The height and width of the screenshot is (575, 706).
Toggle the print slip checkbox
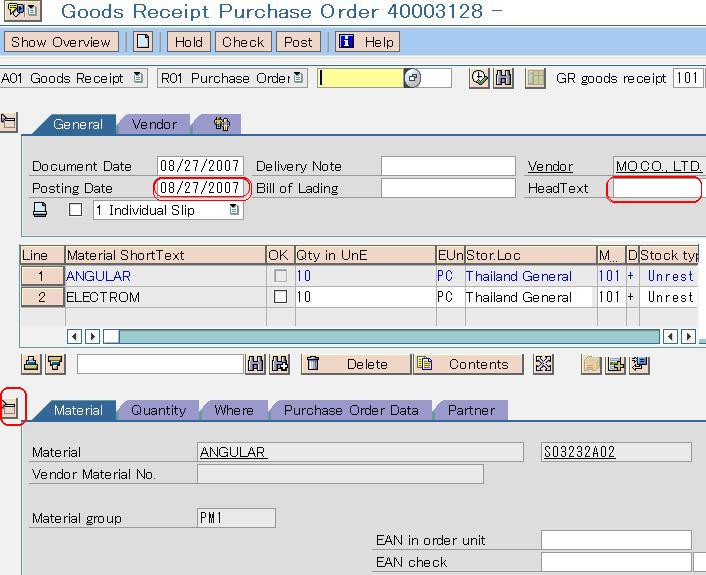75,210
